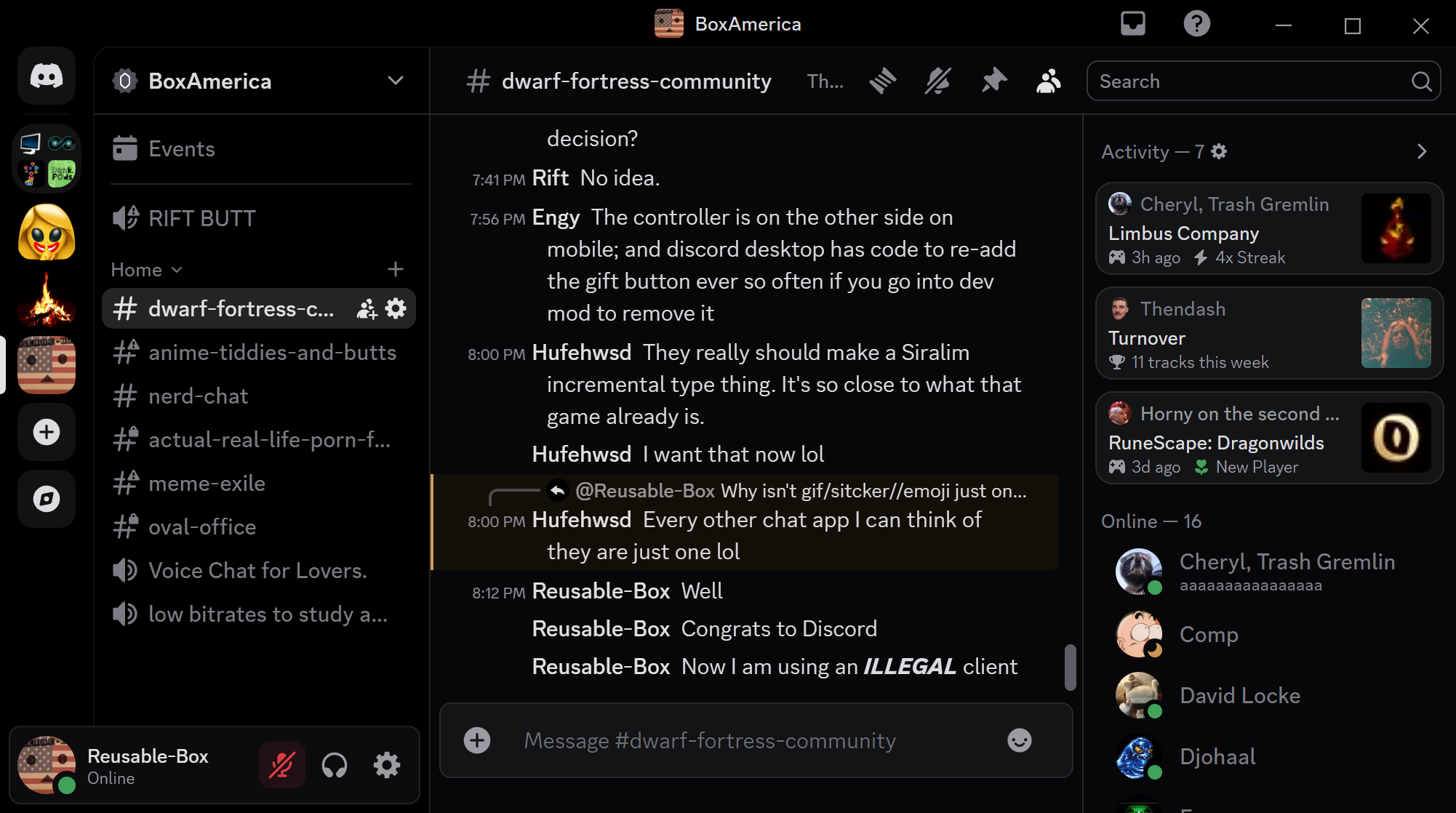Screen dimensions: 1456x813
Task: Click Turnover album art thumbnail
Action: [x=1396, y=333]
